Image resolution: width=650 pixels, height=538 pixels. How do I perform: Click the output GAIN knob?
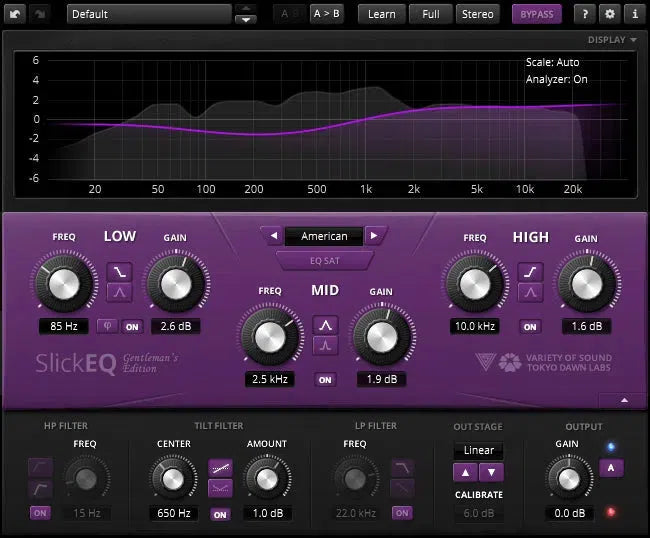[x=568, y=477]
